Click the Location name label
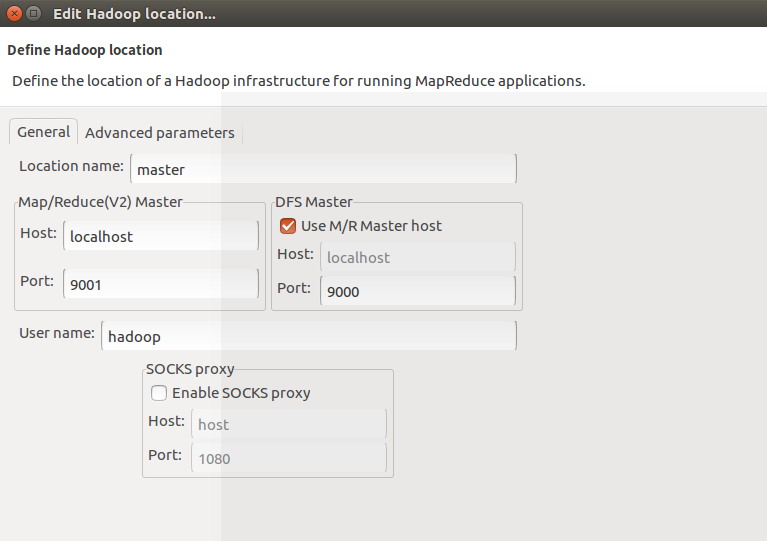Viewport: 767px width, 541px height. tap(71, 166)
